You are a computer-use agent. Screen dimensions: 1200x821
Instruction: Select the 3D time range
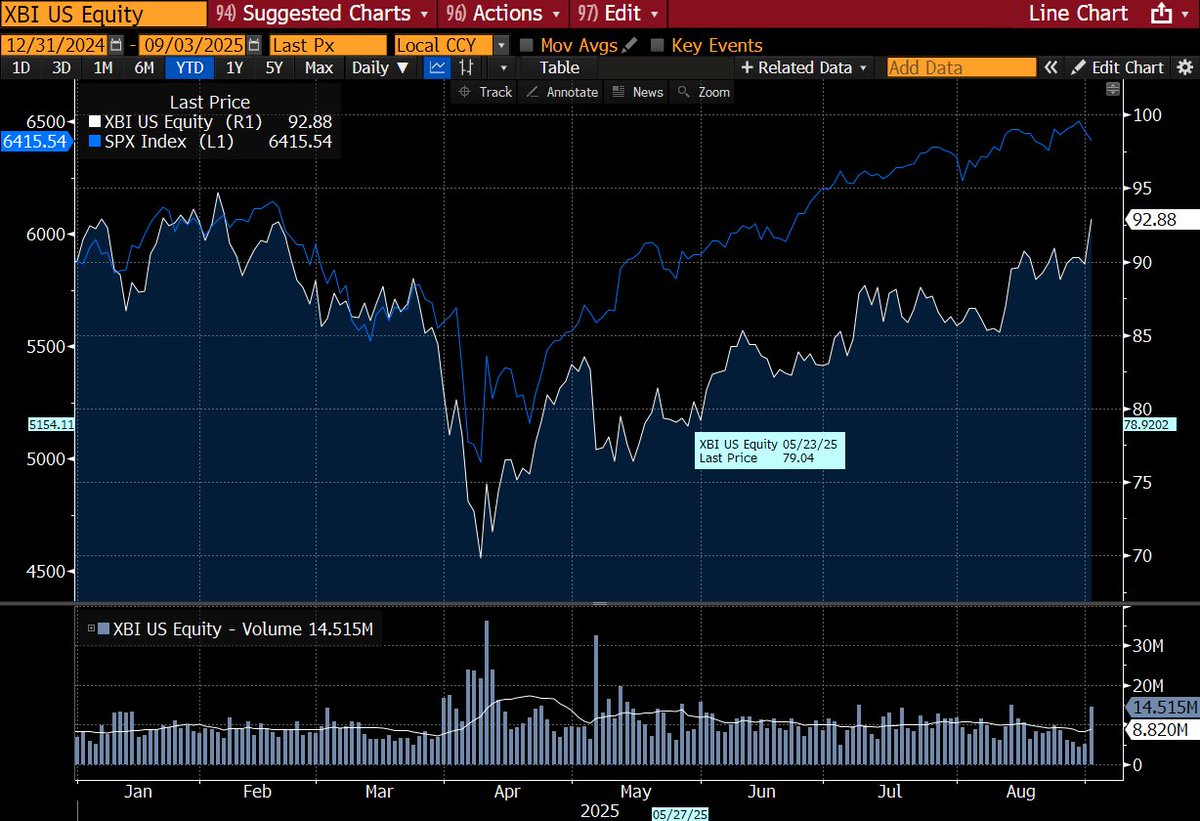pyautogui.click(x=62, y=68)
